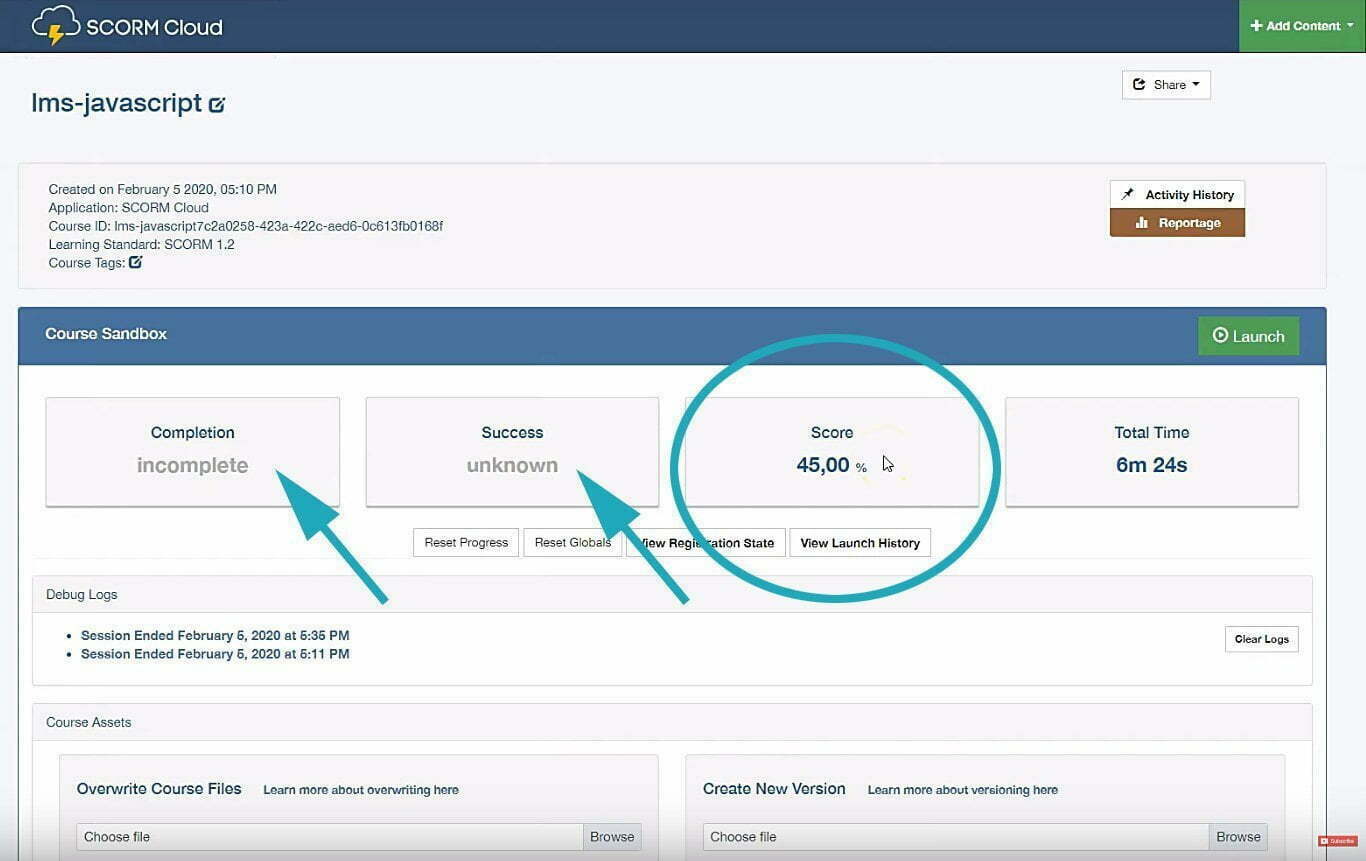Click the Course Sandbox header title
Image resolution: width=1366 pixels, height=861 pixels.
tap(106, 334)
